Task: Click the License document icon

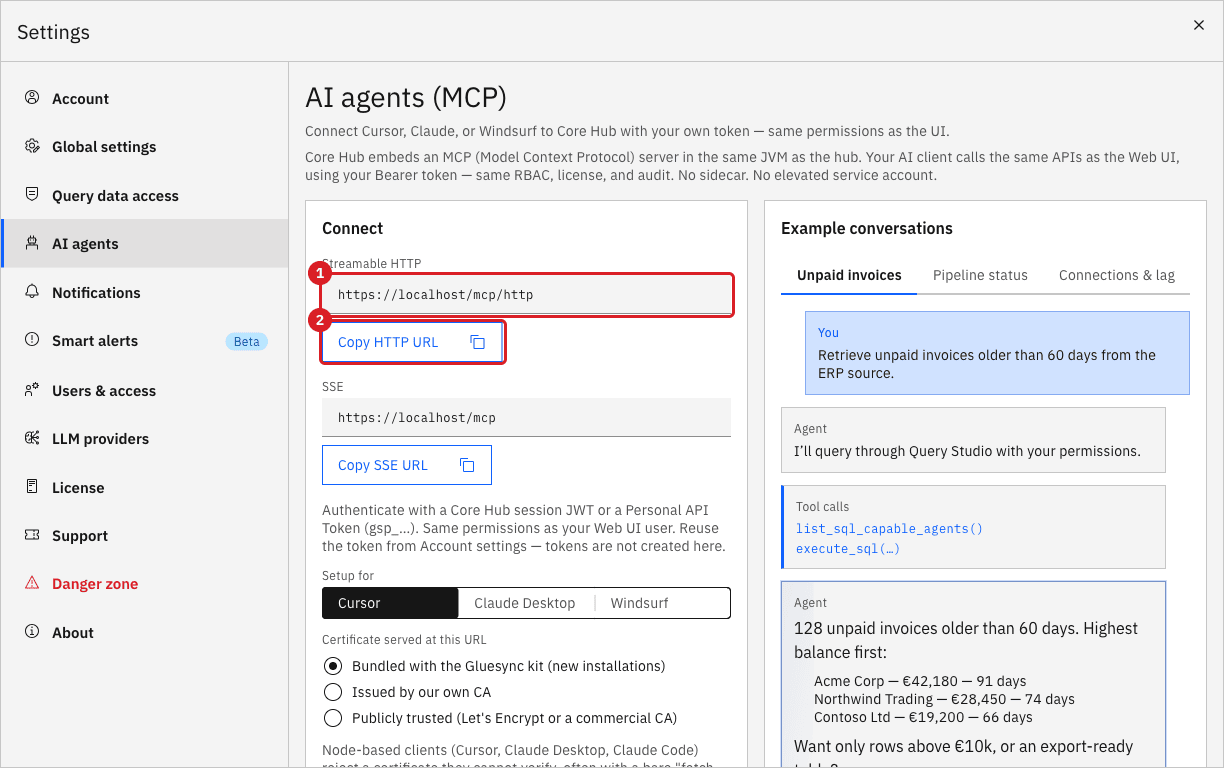Action: (x=32, y=487)
